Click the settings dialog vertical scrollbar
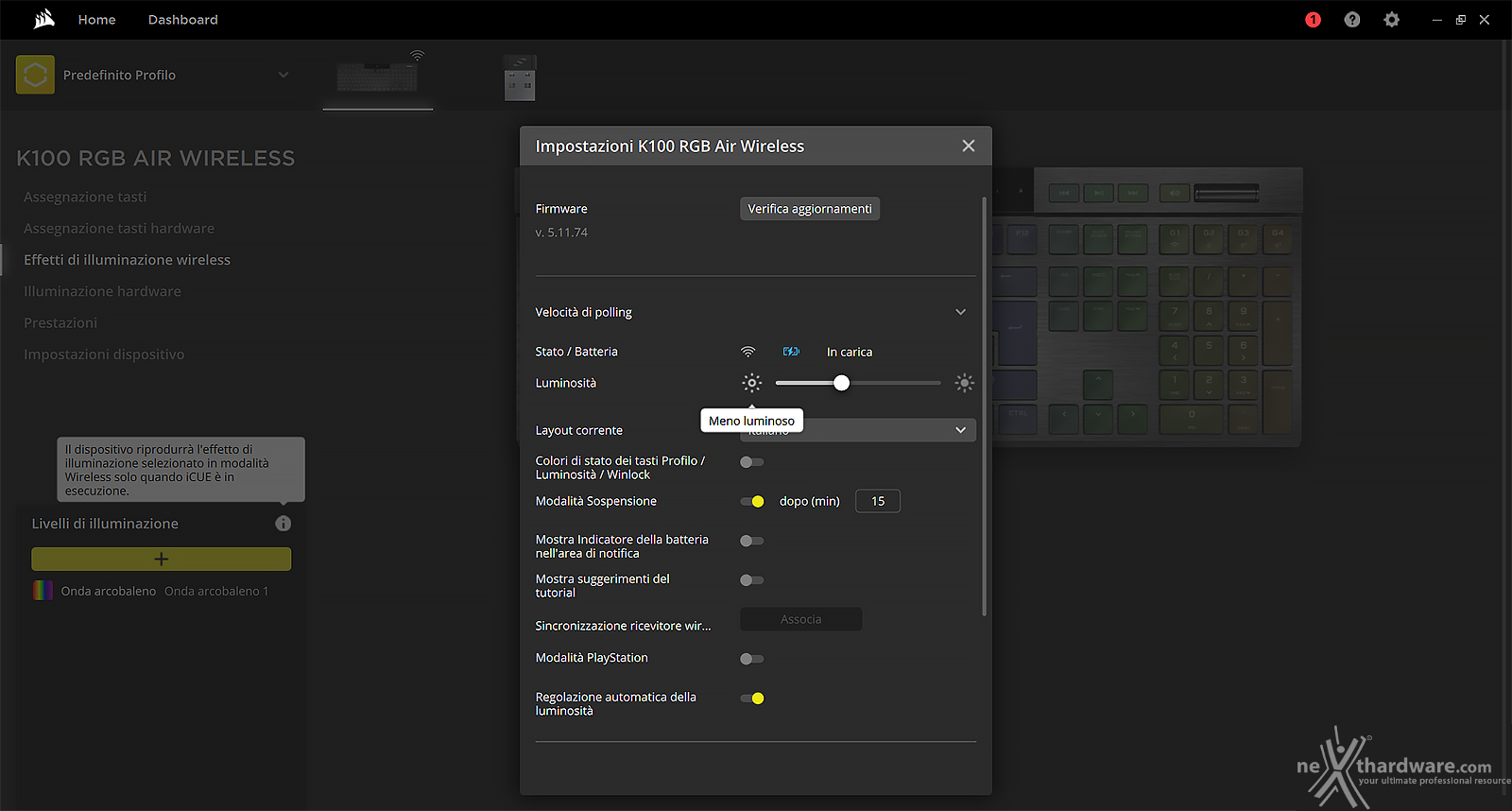Image resolution: width=1512 pixels, height=811 pixels. 984,406
